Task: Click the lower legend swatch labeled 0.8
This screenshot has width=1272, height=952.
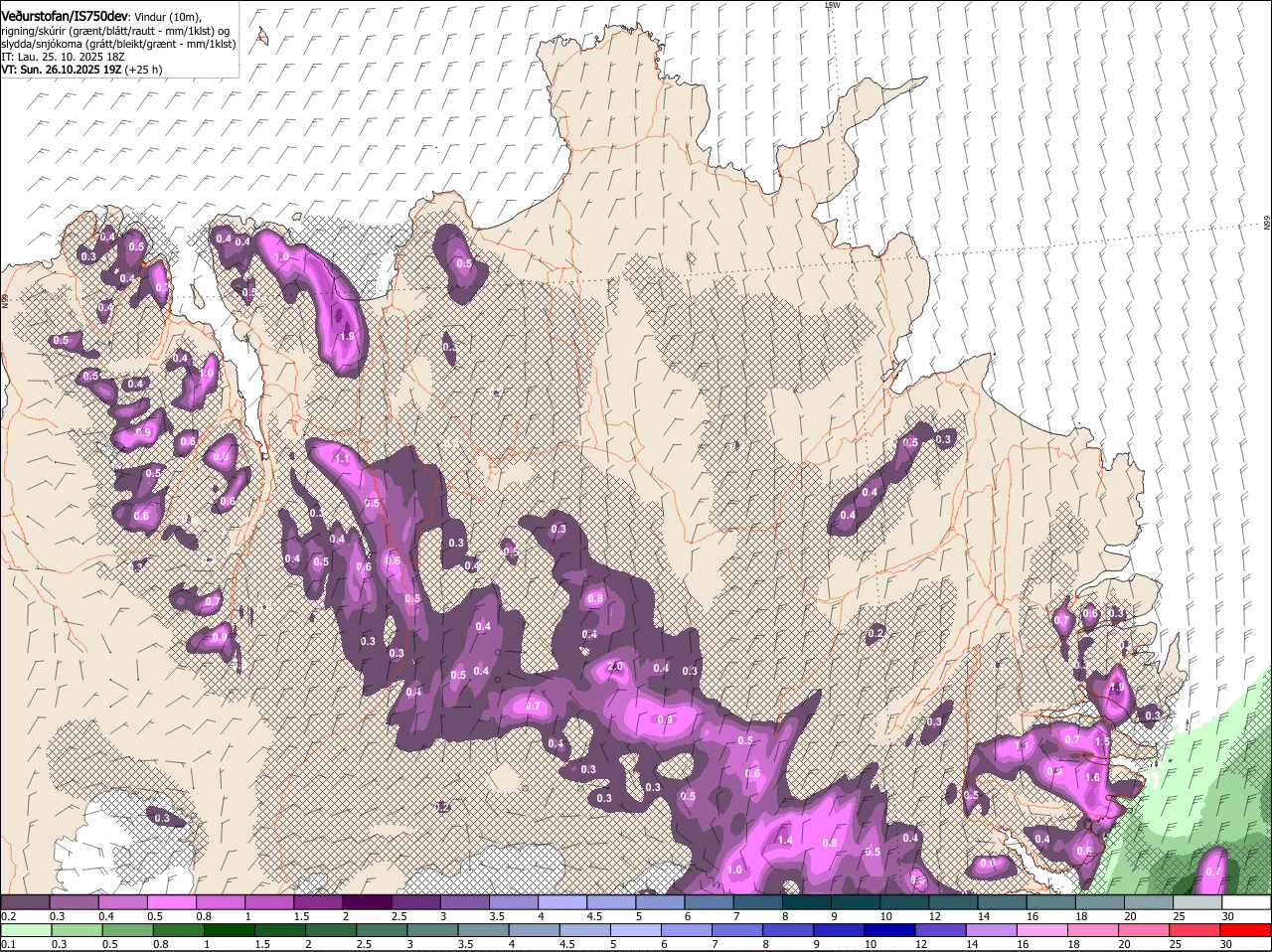Action: 179,931
